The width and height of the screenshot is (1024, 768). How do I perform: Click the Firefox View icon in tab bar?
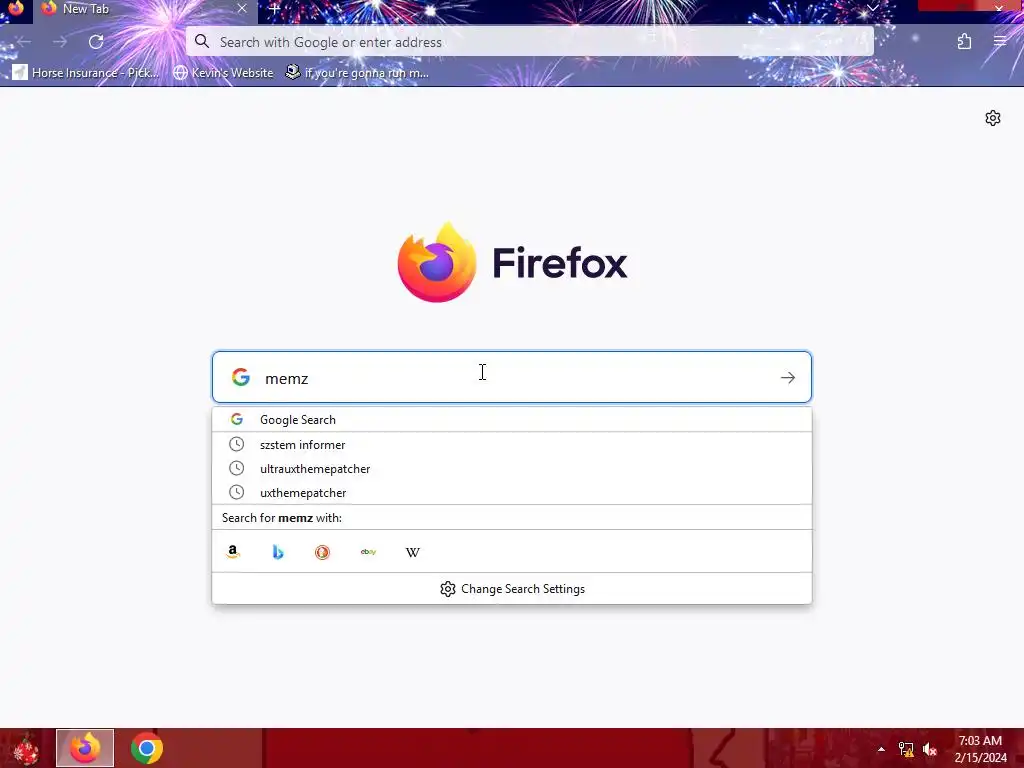point(16,8)
